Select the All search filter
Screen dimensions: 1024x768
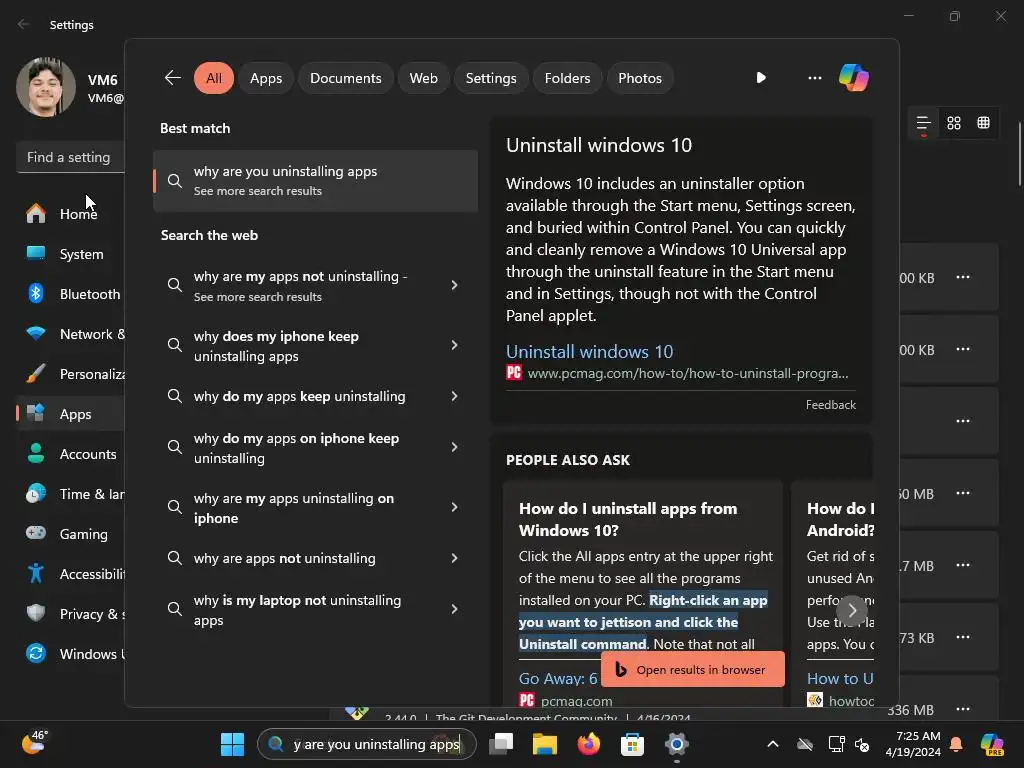pyautogui.click(x=214, y=78)
